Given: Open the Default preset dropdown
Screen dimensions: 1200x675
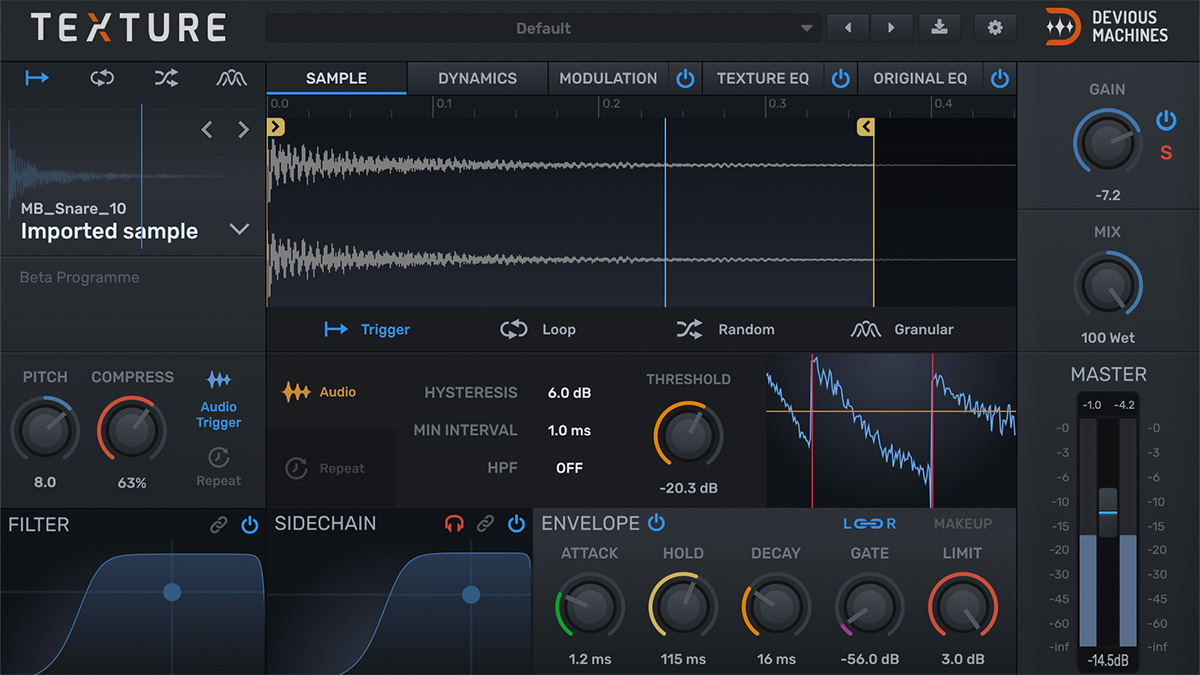Looking at the screenshot, I should (543, 28).
